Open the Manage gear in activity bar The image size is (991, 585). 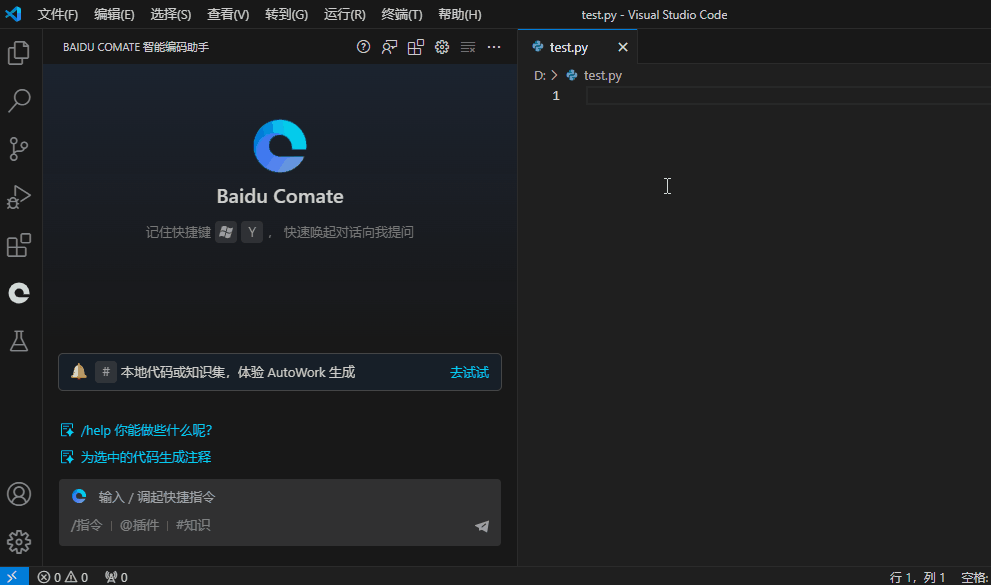click(x=19, y=542)
